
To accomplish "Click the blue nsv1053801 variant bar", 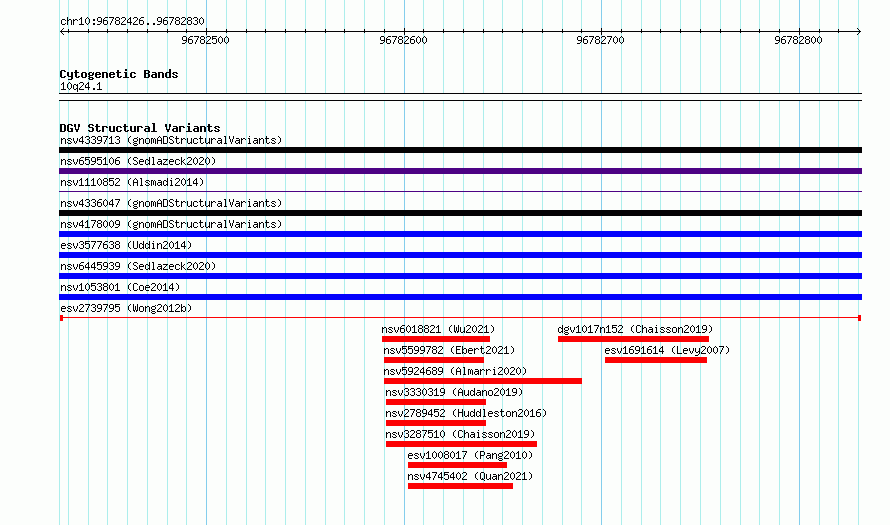I will point(460,297).
